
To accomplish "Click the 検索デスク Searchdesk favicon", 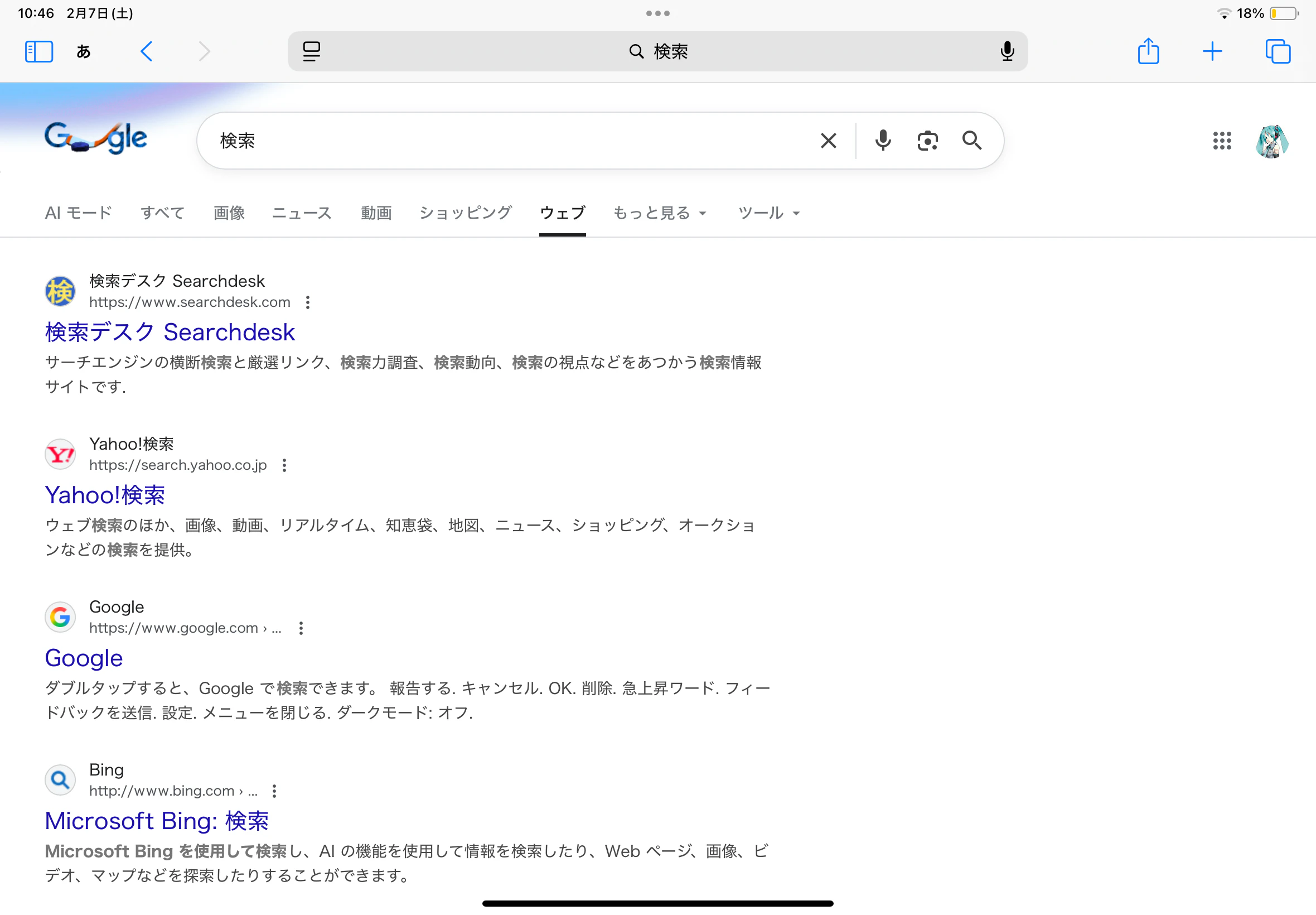I will tap(60, 291).
